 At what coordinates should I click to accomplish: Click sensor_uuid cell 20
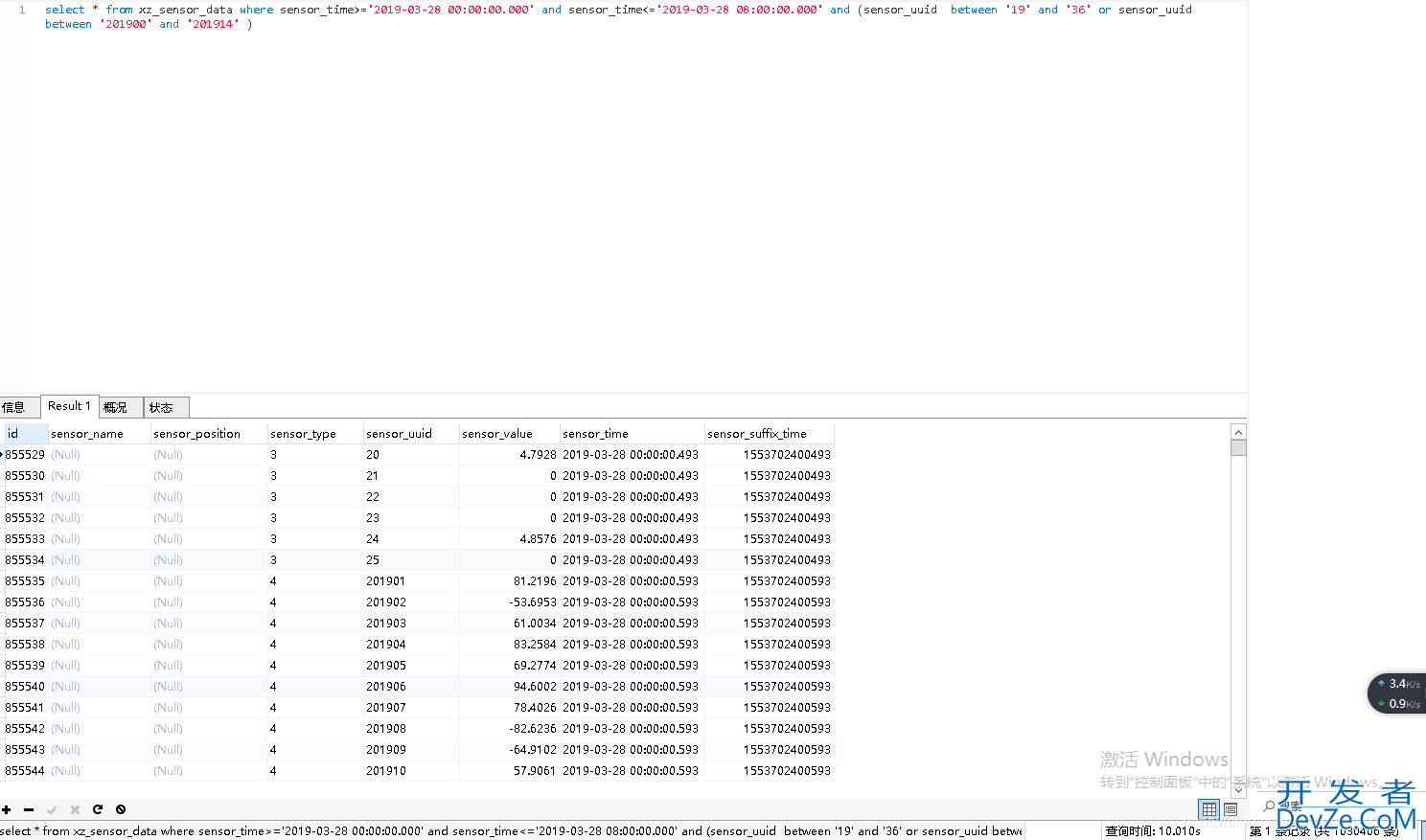pos(411,454)
